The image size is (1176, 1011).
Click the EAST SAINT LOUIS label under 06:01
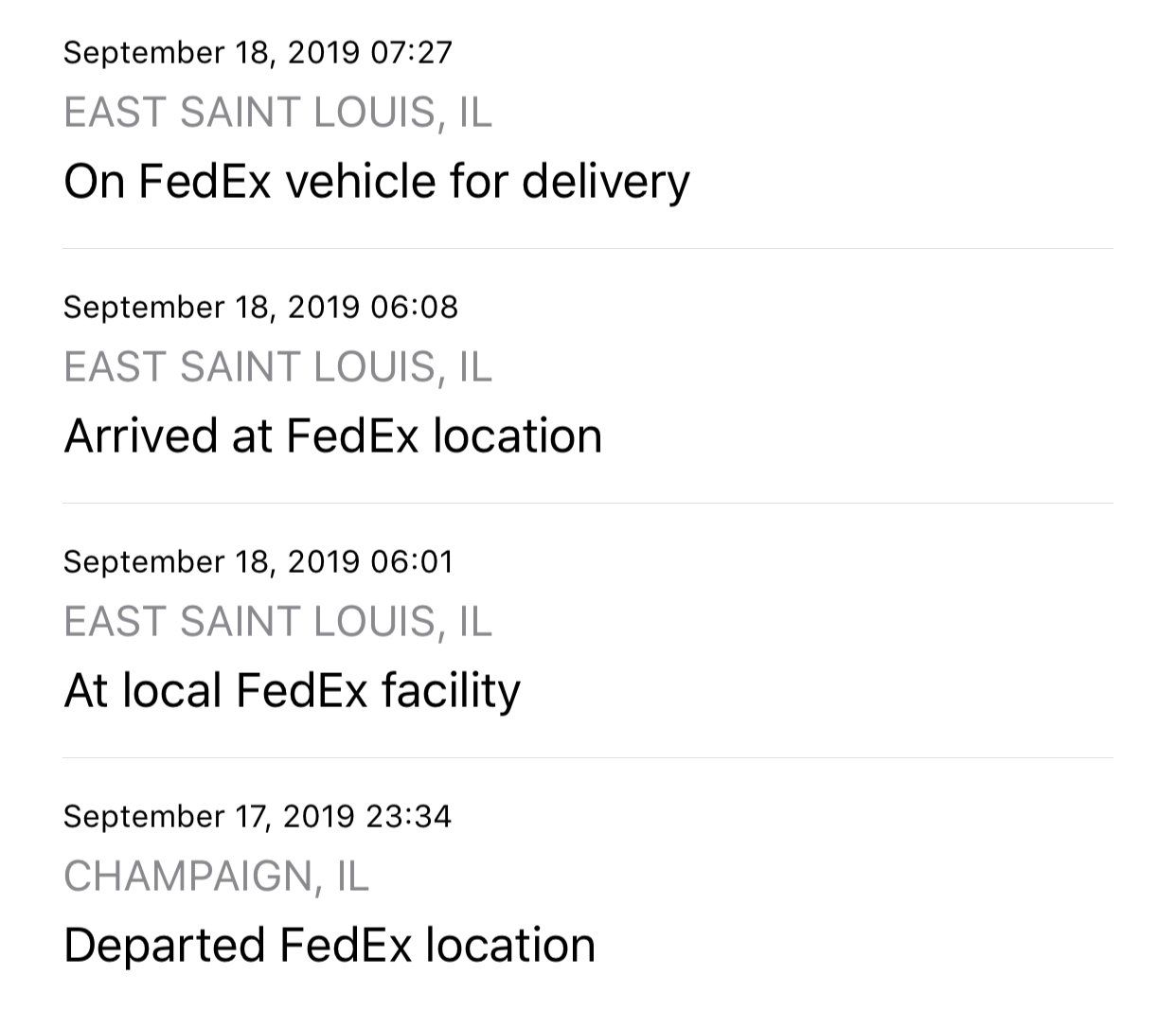click(277, 623)
